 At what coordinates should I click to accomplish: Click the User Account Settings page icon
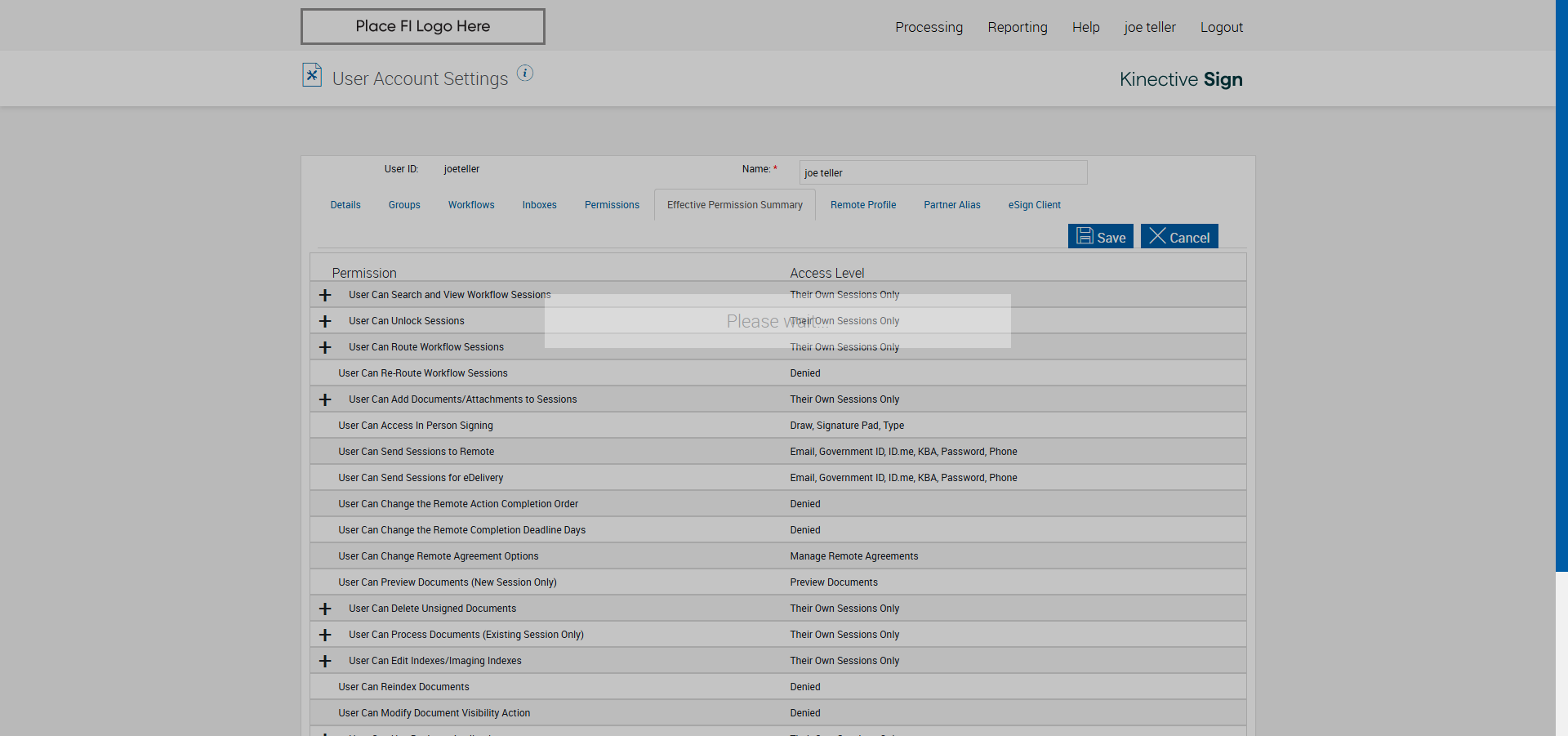pyautogui.click(x=312, y=75)
